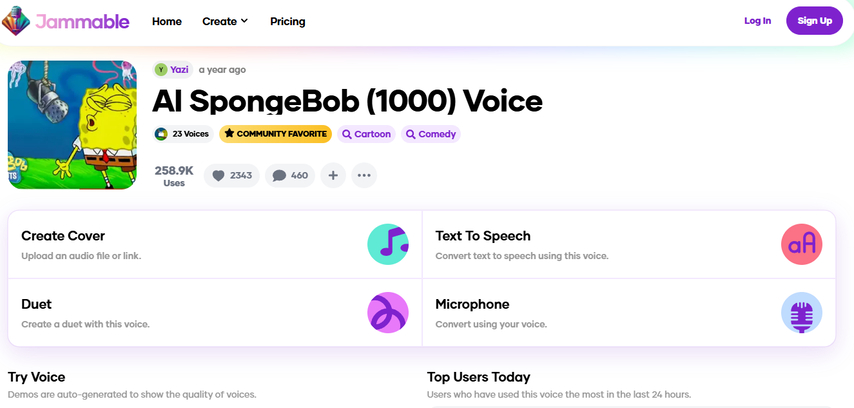
Task: Open the Pricing page
Action: (288, 21)
